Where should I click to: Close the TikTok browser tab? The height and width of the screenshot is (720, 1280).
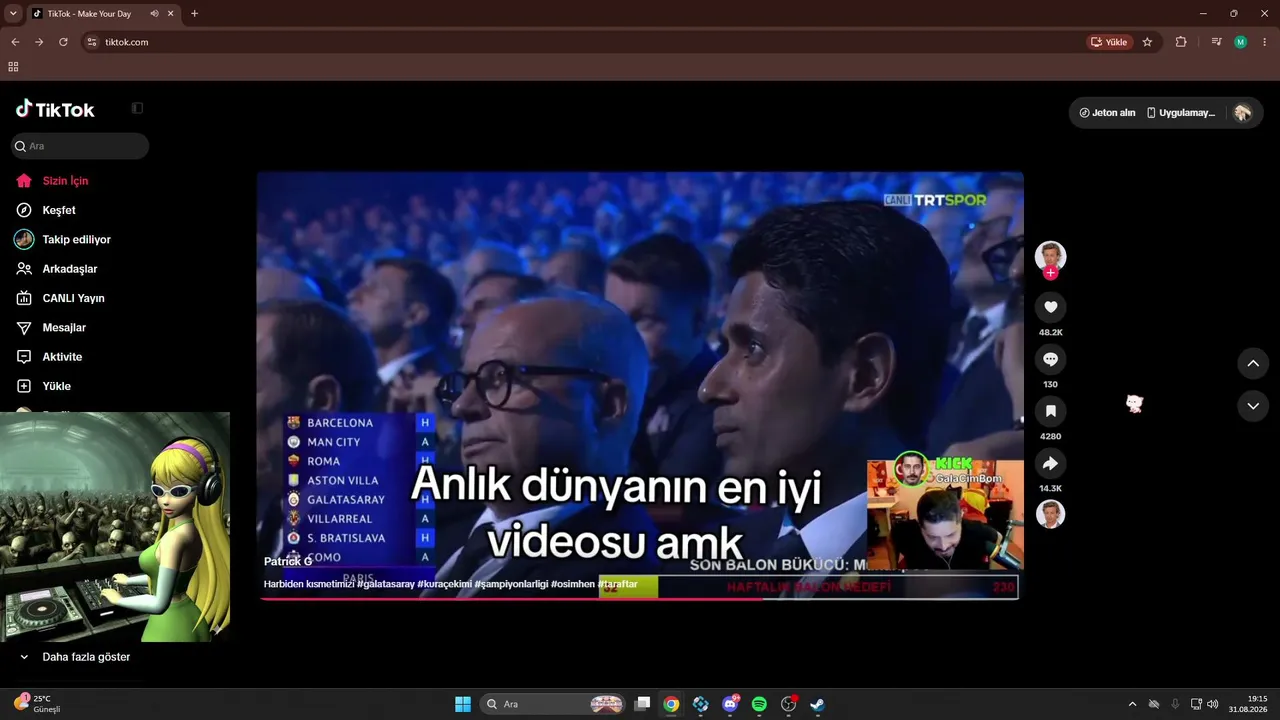(x=172, y=14)
